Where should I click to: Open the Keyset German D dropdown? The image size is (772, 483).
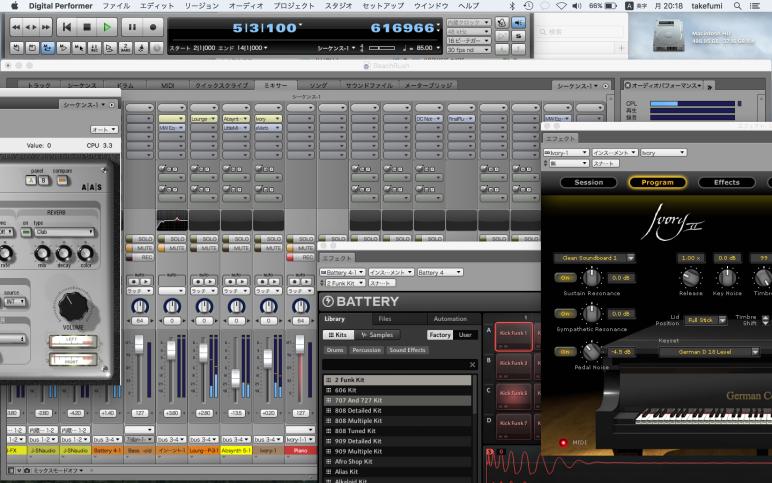pyautogui.click(x=708, y=352)
